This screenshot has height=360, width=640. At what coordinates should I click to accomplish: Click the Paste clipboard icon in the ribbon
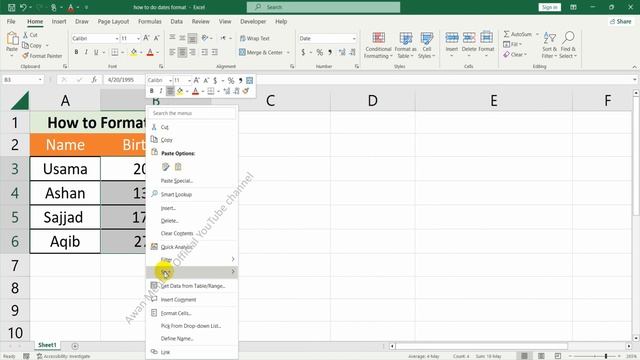tap(12, 39)
